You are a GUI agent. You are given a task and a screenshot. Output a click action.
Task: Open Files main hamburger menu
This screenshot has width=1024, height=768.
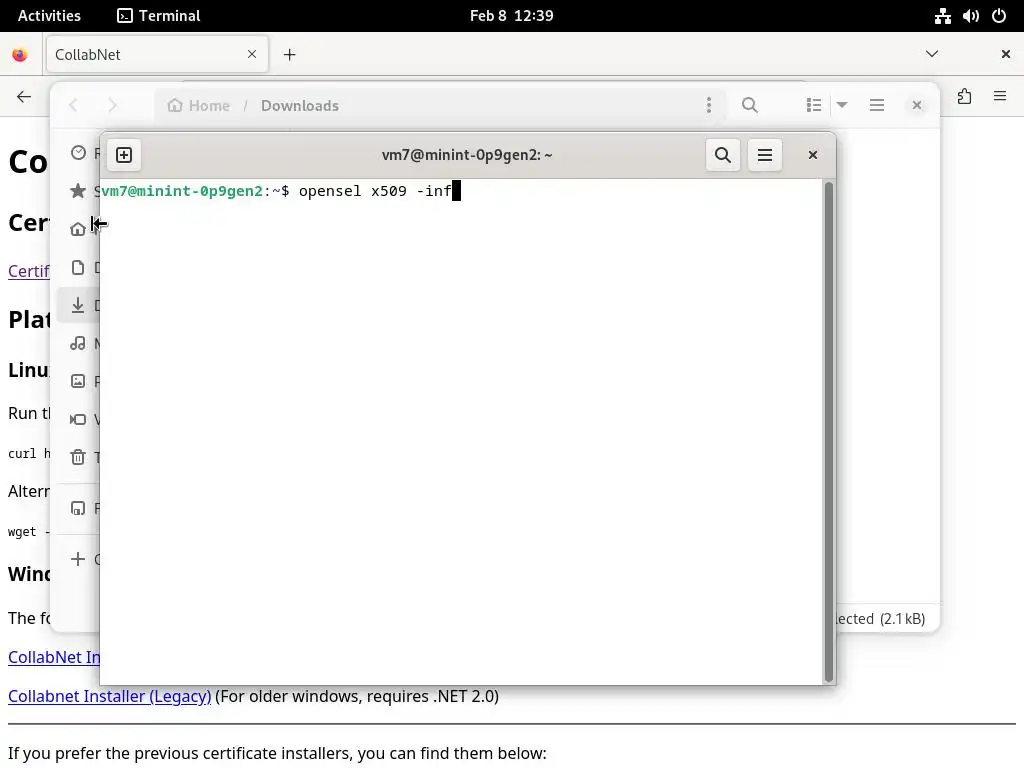tap(876, 105)
